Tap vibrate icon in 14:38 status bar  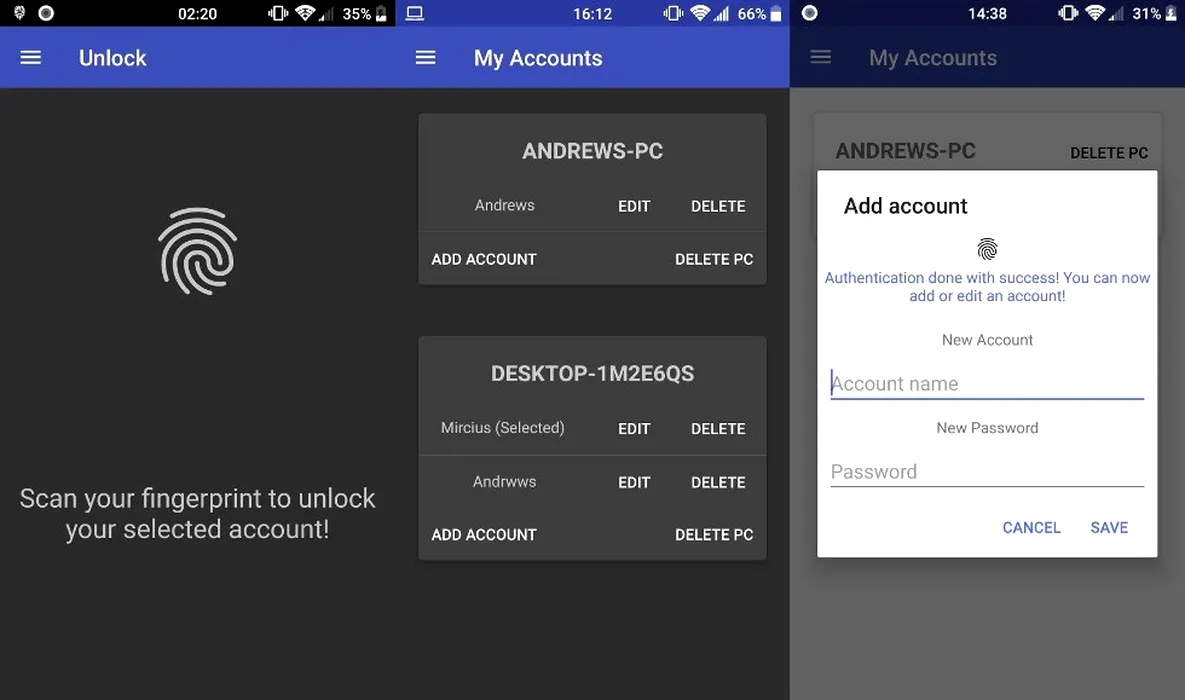click(x=1068, y=13)
